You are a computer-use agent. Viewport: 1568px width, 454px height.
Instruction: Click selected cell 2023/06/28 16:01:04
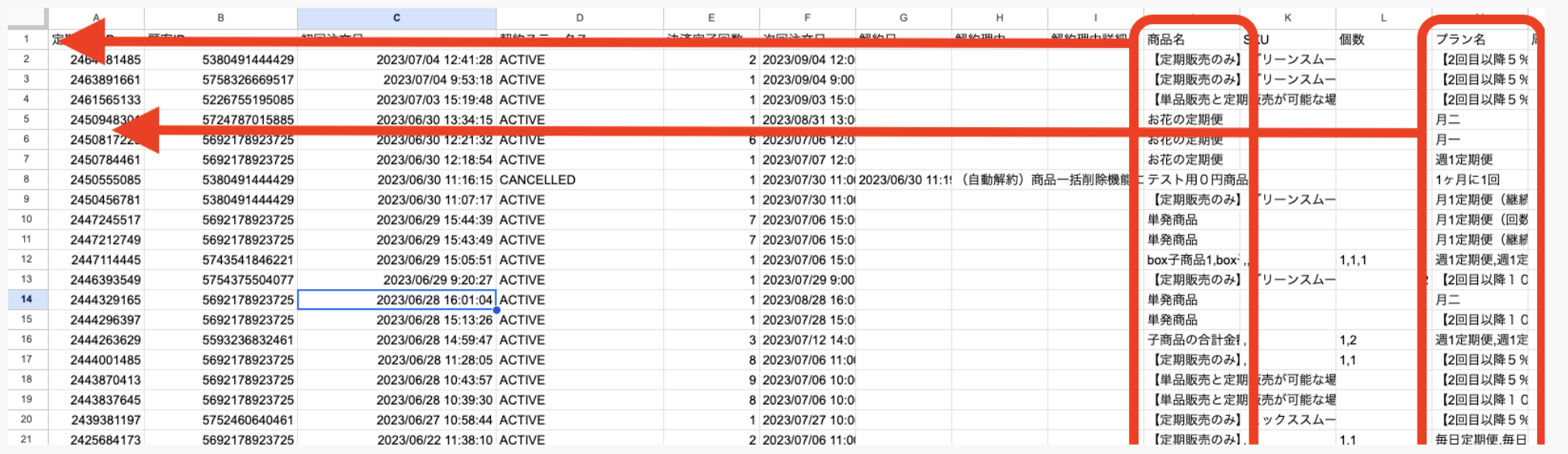pos(396,300)
